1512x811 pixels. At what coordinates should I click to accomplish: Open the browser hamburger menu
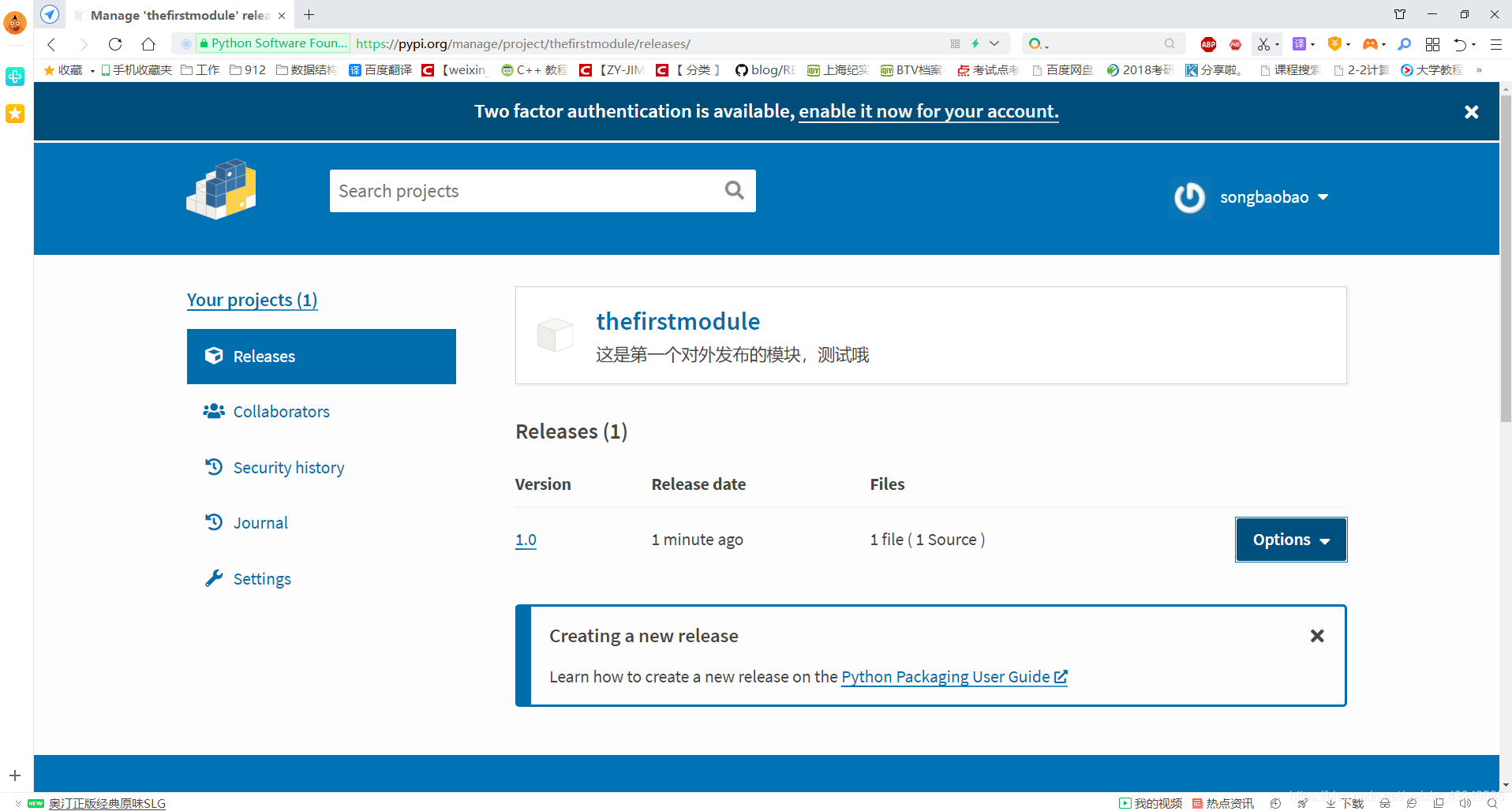1495,44
